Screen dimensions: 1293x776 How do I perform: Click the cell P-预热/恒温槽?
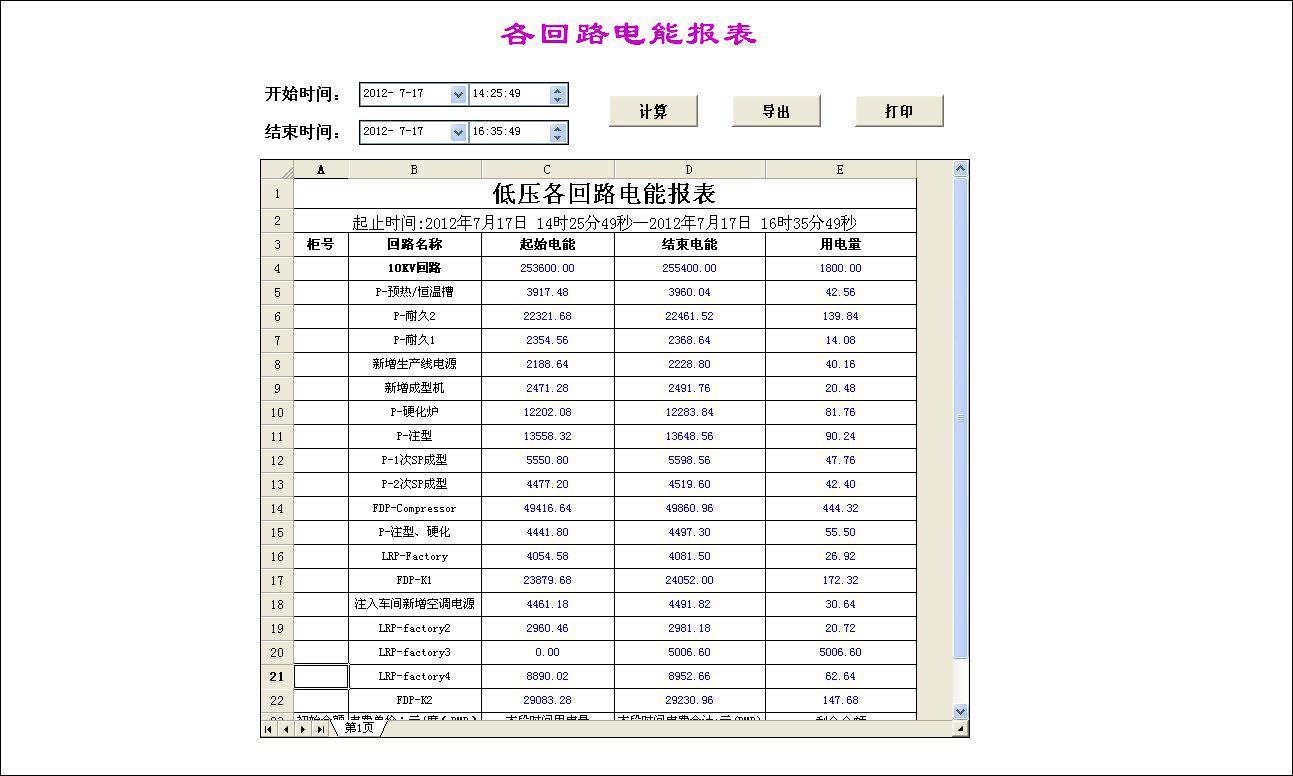click(415, 292)
